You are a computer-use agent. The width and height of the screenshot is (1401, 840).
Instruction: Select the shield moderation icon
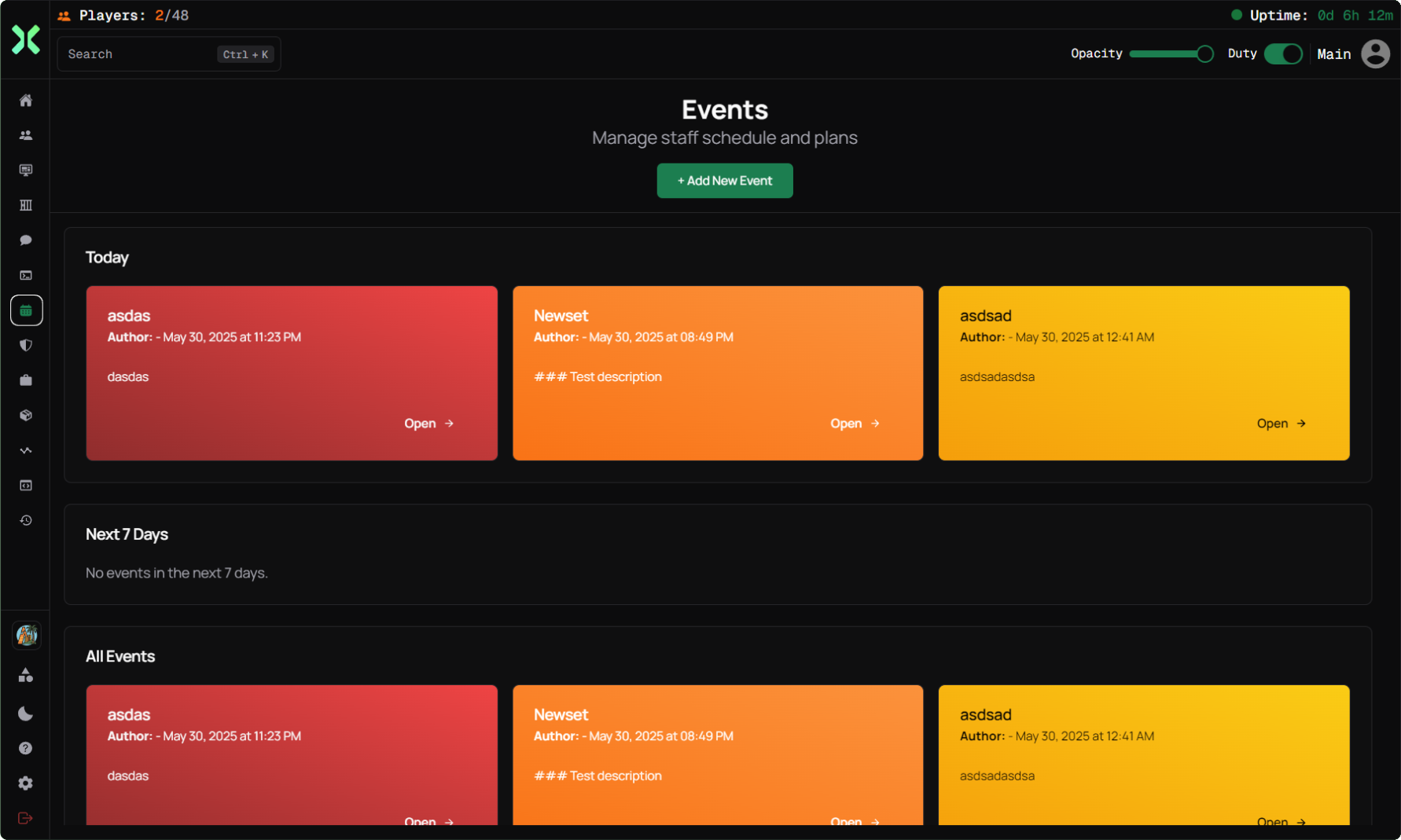pyautogui.click(x=25, y=345)
